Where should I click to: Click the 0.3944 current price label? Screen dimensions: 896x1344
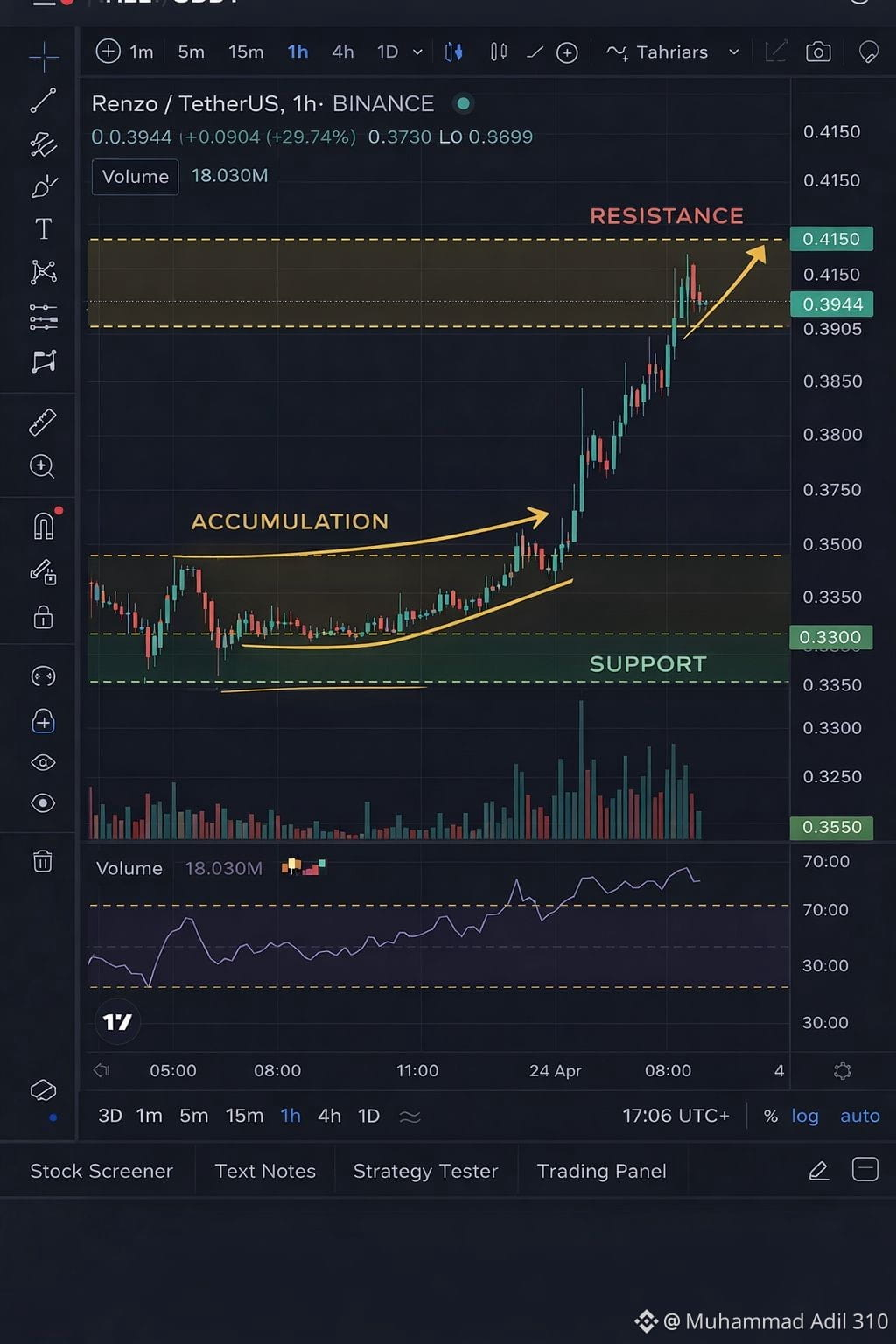832,304
